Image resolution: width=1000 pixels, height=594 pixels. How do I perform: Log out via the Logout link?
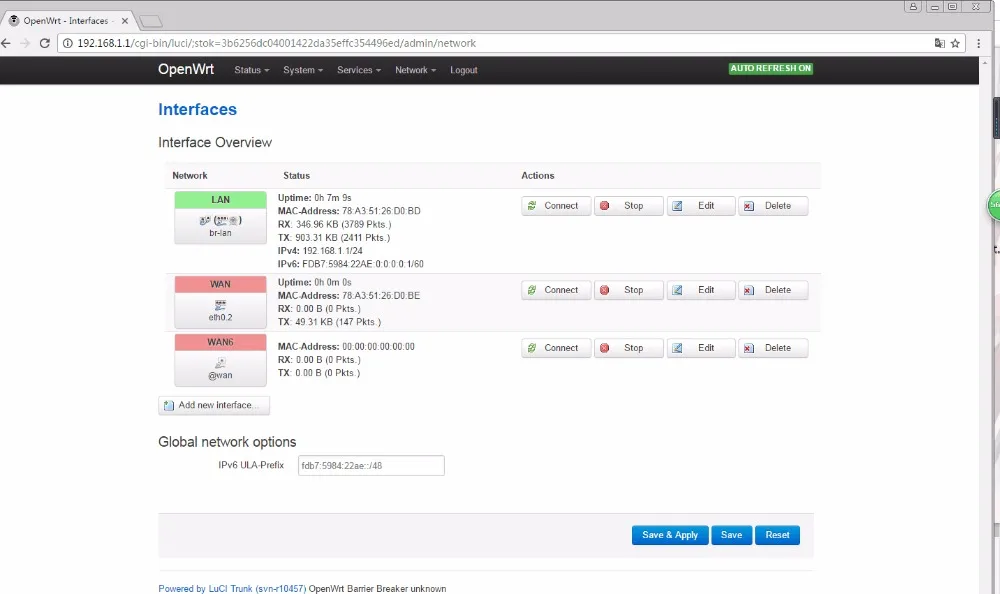[x=464, y=70]
